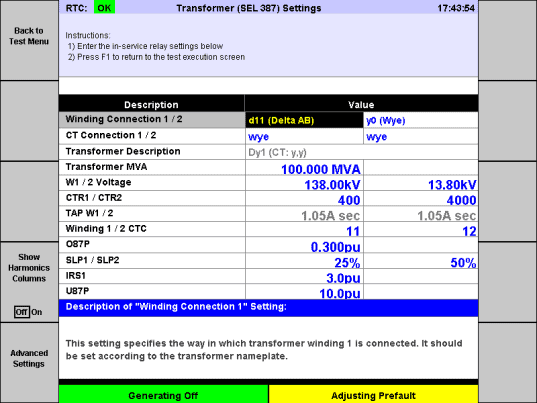Select CT Connection 1 / 2 row label

point(152,136)
